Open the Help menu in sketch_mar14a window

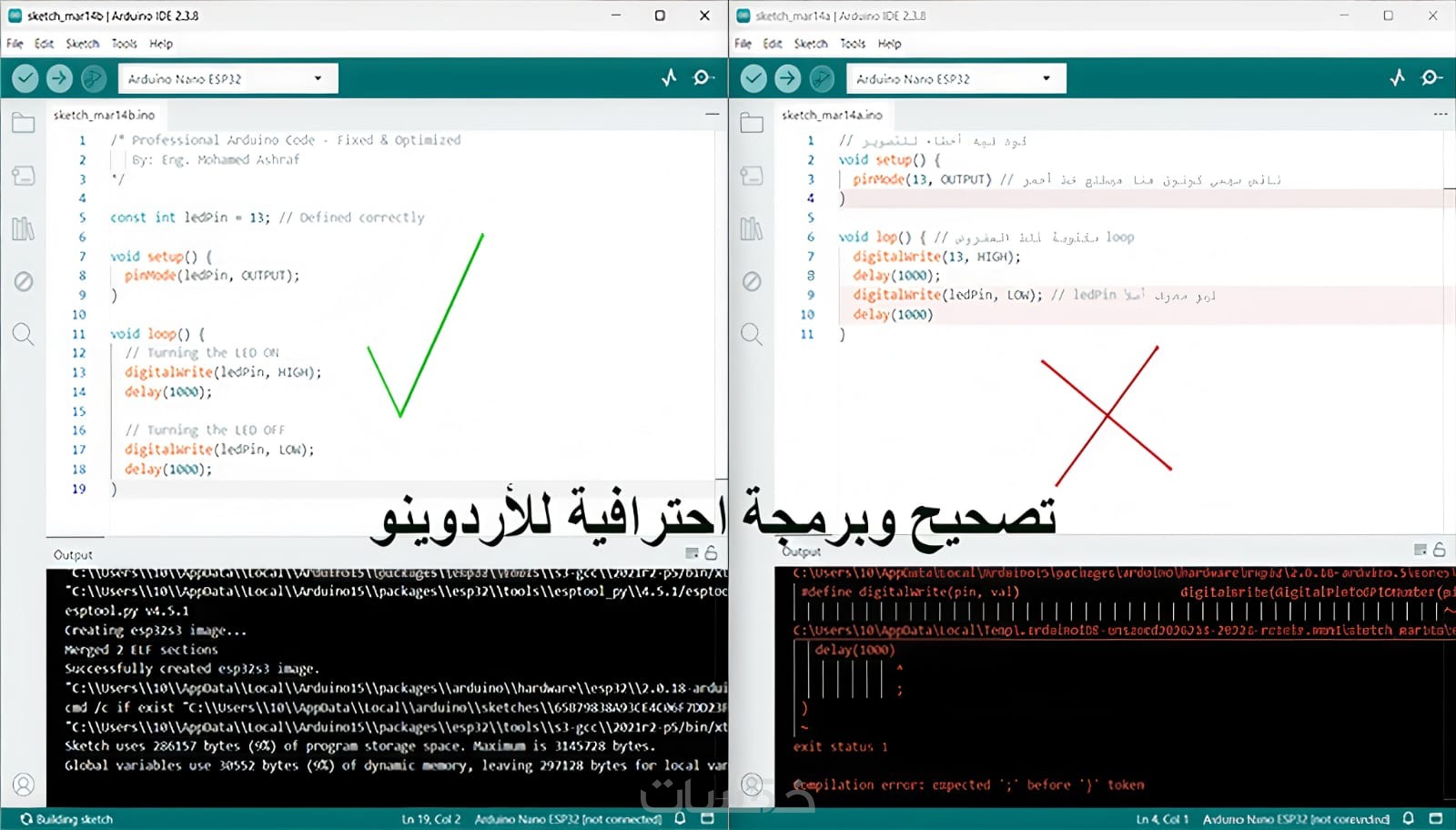pyautogui.click(x=890, y=44)
